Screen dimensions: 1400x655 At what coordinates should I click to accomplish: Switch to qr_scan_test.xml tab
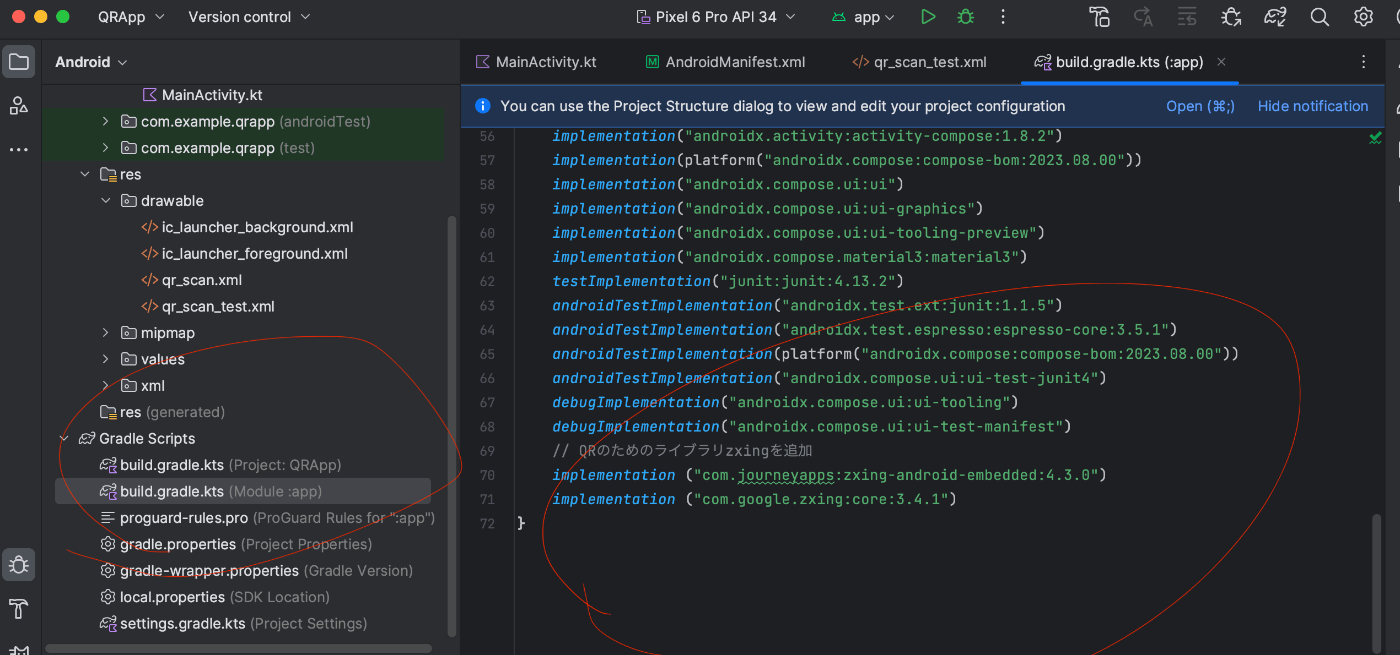tap(919, 62)
